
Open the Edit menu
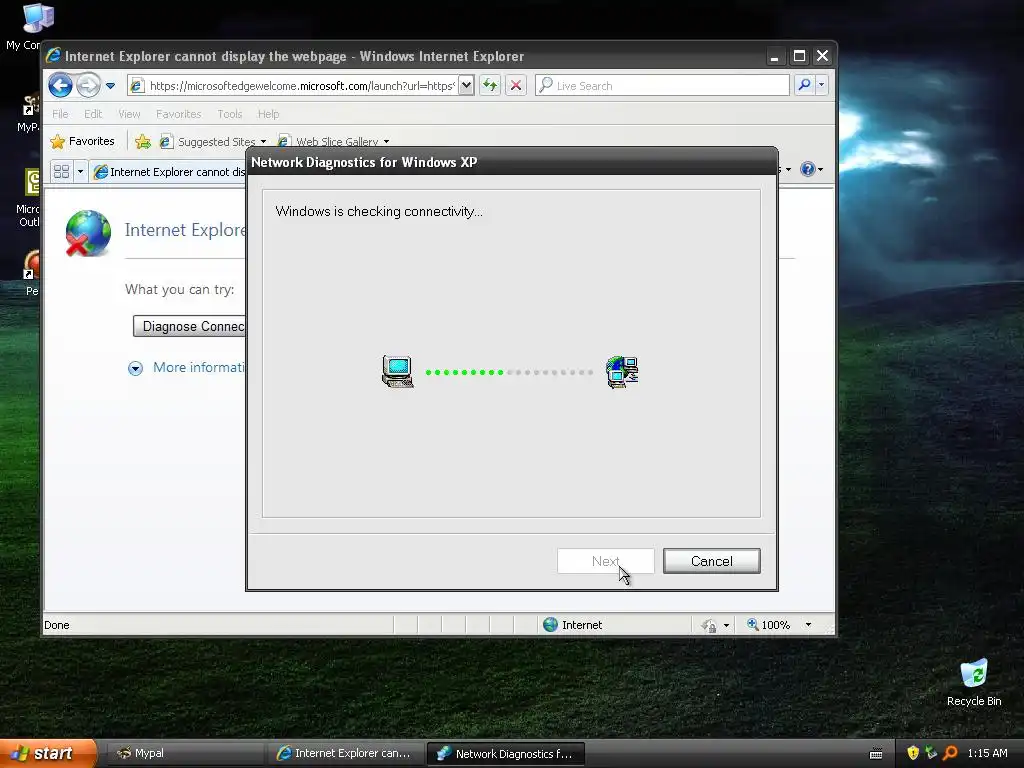(x=93, y=114)
